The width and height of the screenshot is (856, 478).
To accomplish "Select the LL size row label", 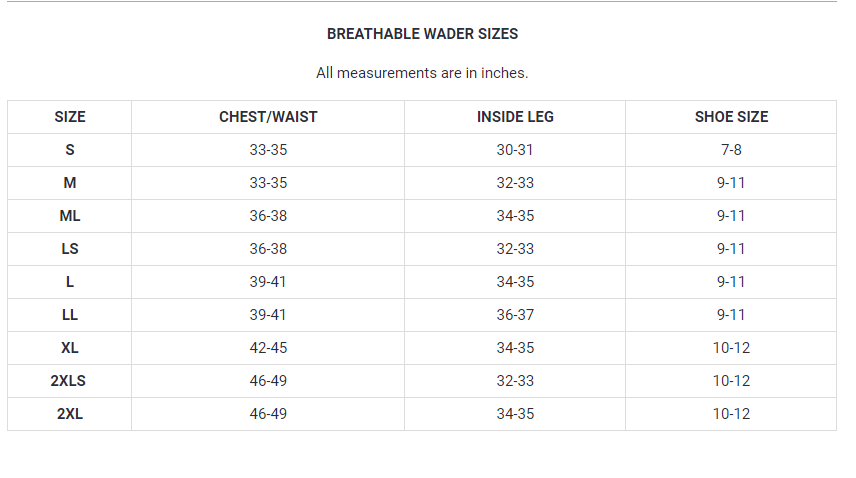I will click(x=70, y=315).
